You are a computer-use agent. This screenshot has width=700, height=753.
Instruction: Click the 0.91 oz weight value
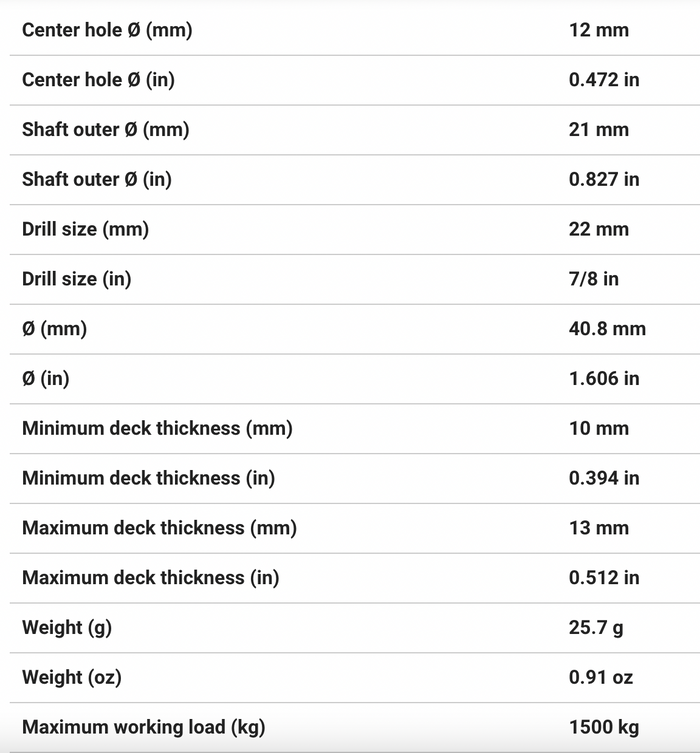coord(601,678)
